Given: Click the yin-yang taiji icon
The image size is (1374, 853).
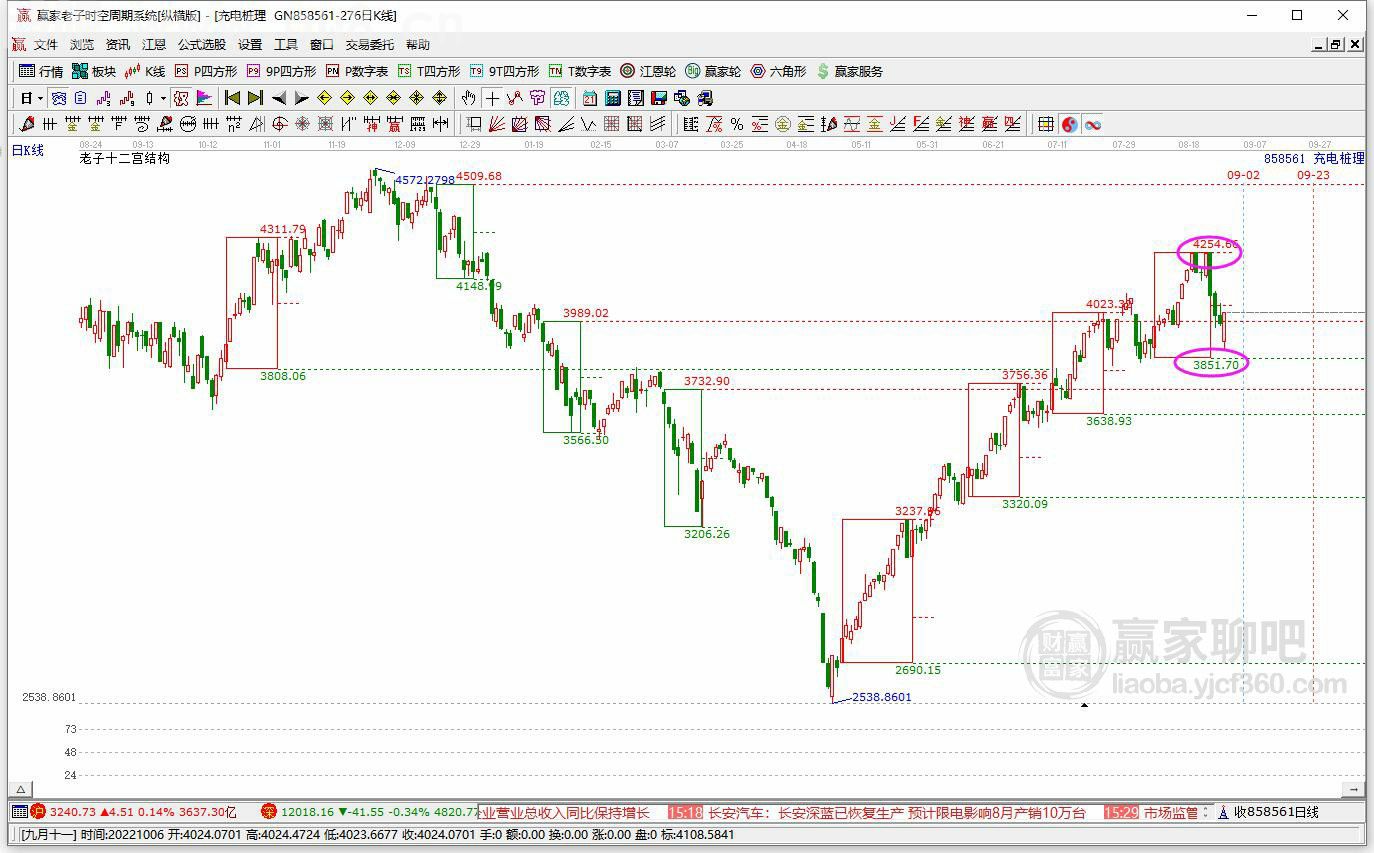Looking at the screenshot, I should tap(1070, 124).
